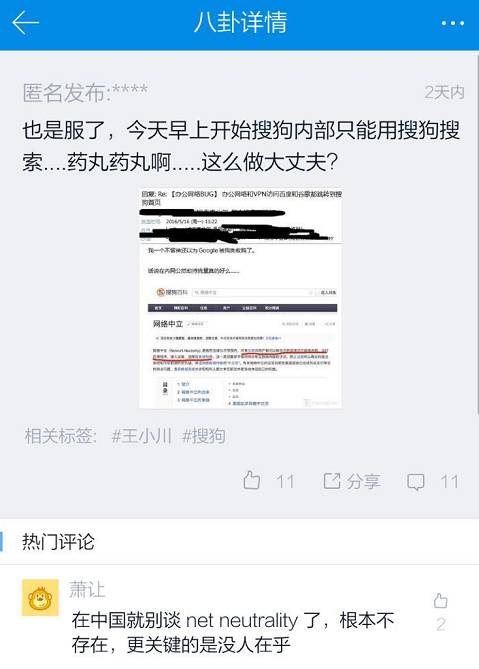Open the attached email screenshot image

(241, 298)
